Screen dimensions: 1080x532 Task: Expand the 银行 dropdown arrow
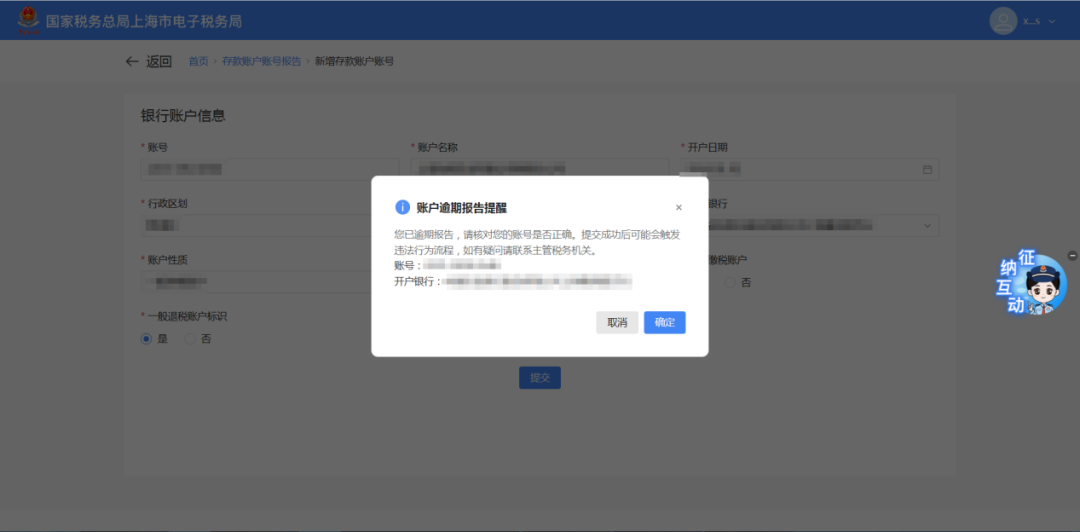927,226
